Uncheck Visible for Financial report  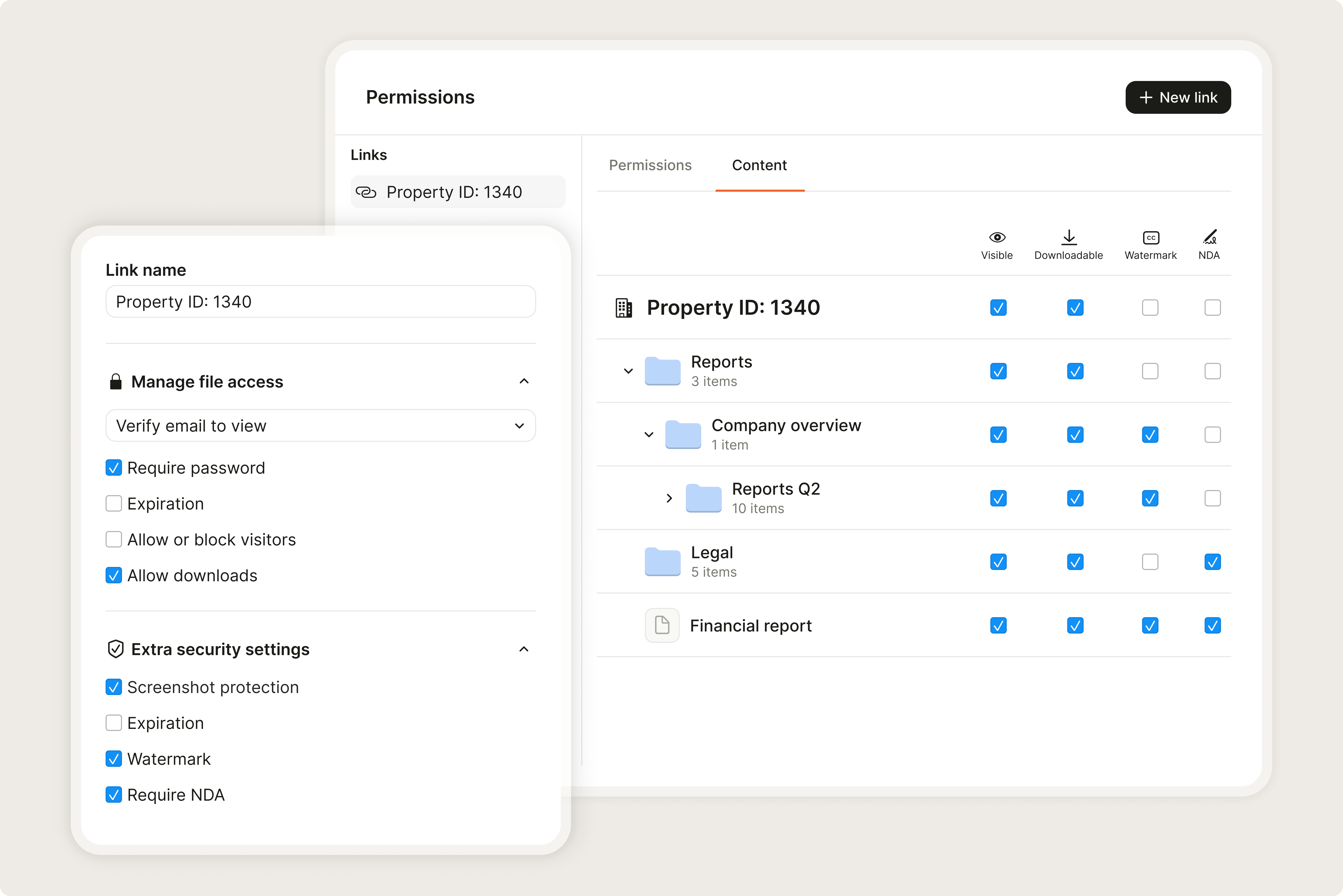(x=998, y=625)
